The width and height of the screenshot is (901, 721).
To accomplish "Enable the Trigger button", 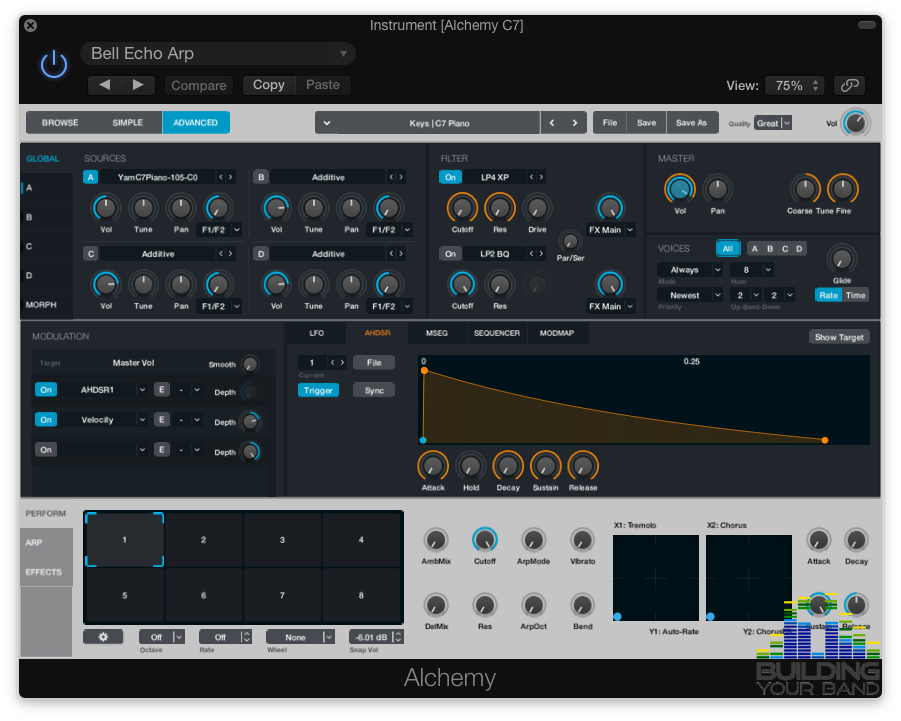I will (x=318, y=390).
